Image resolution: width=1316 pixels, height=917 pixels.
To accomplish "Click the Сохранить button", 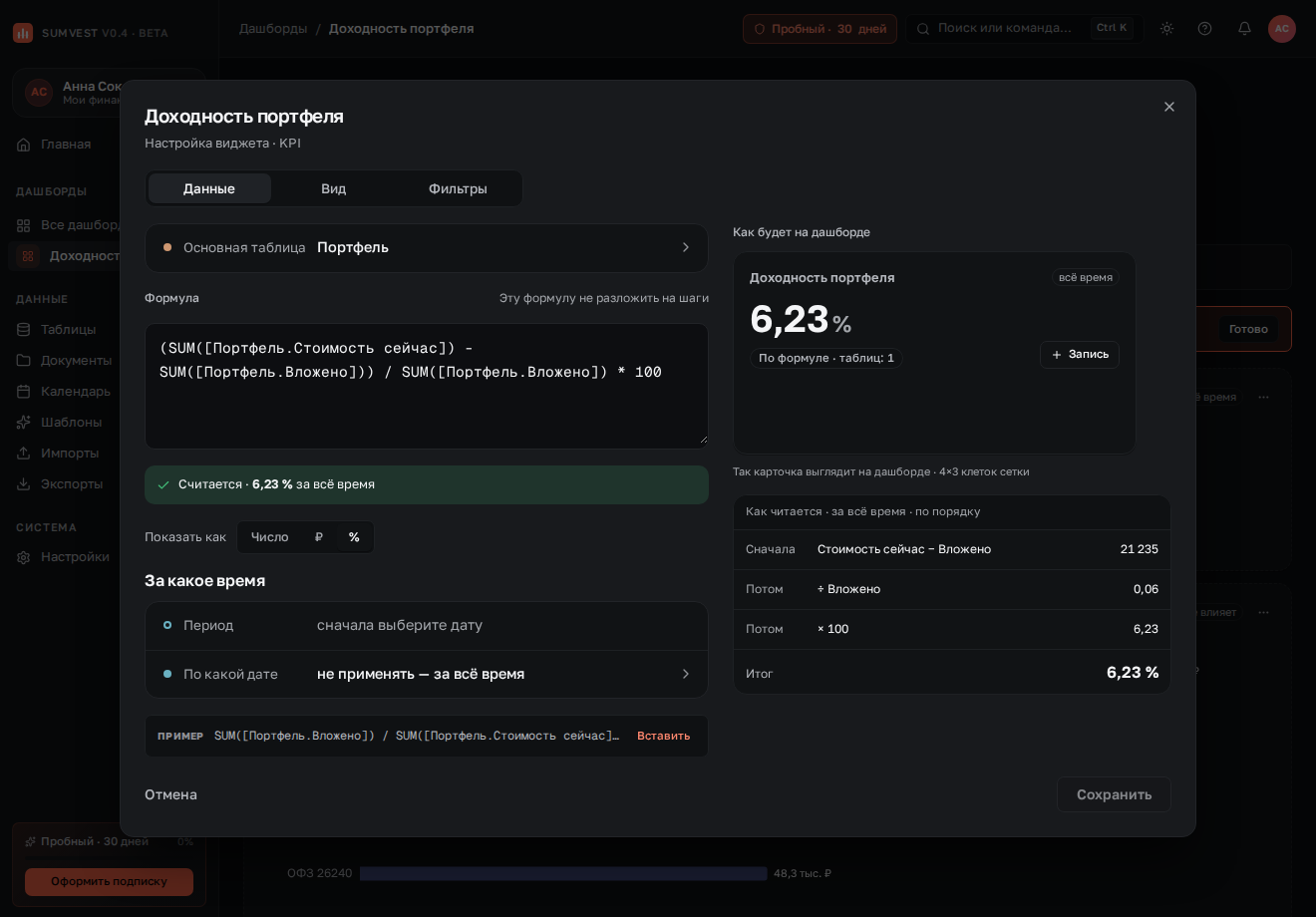I will tap(1114, 794).
